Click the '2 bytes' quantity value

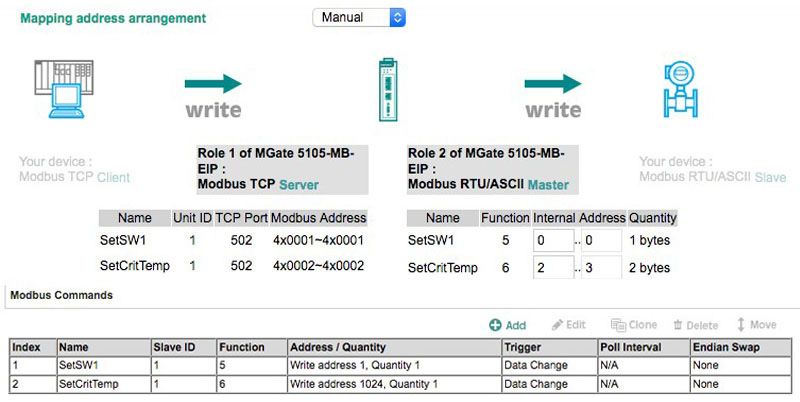649,268
